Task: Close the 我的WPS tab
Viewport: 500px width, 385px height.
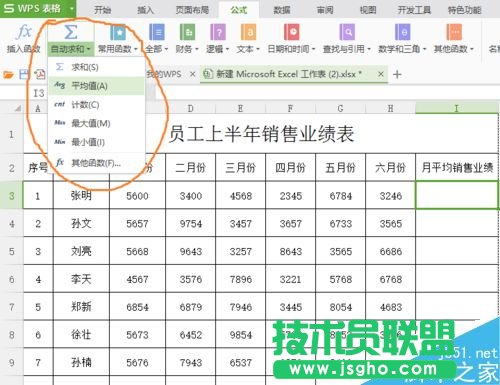Action: tap(193, 74)
